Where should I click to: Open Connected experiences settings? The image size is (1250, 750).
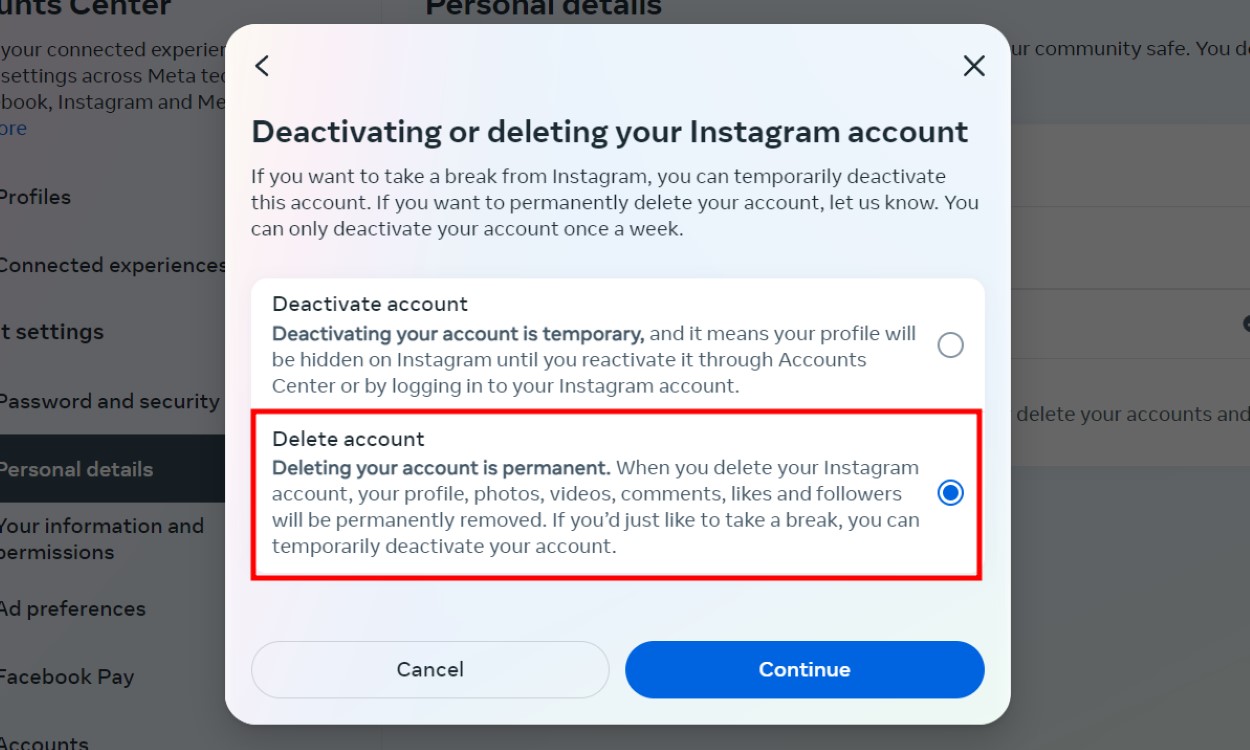coord(110,264)
